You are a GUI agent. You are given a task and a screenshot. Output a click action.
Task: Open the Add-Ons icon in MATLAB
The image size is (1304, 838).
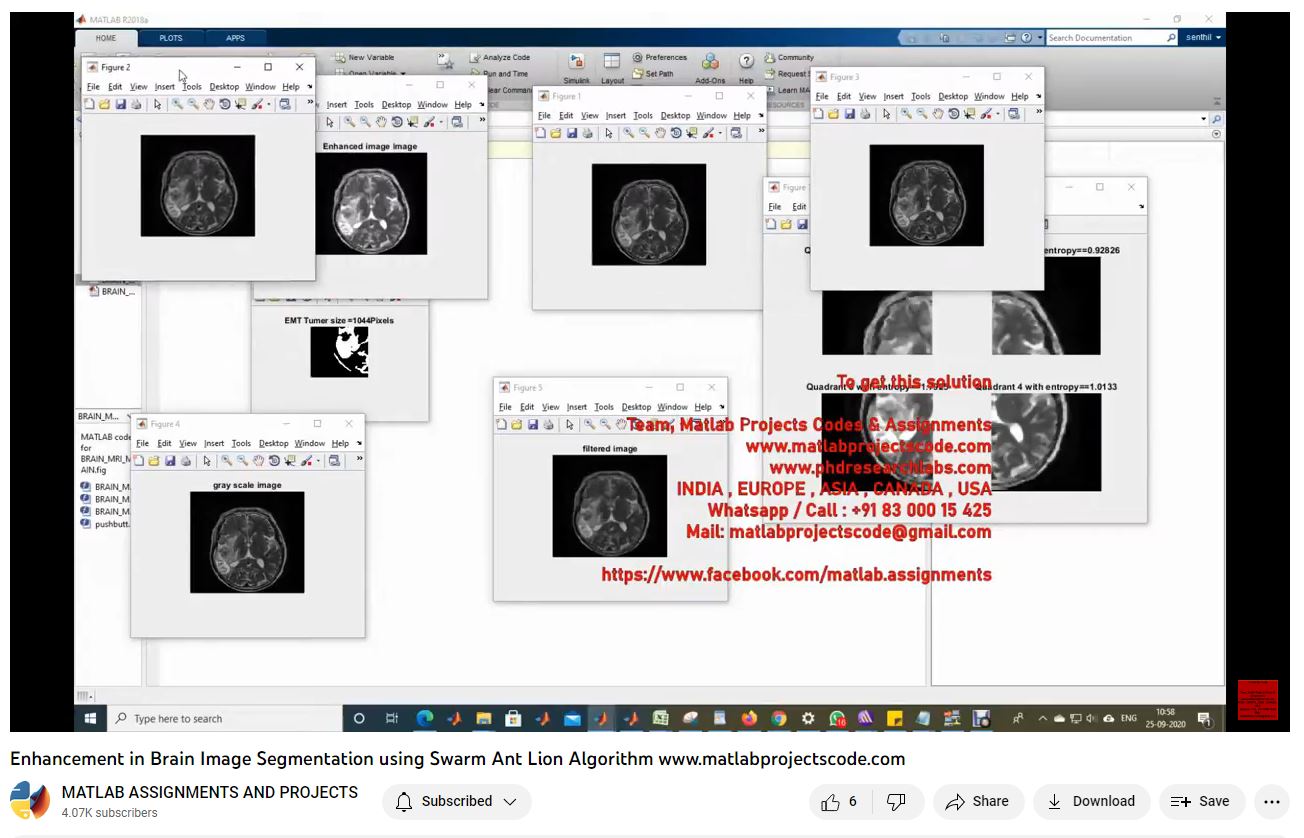[710, 67]
